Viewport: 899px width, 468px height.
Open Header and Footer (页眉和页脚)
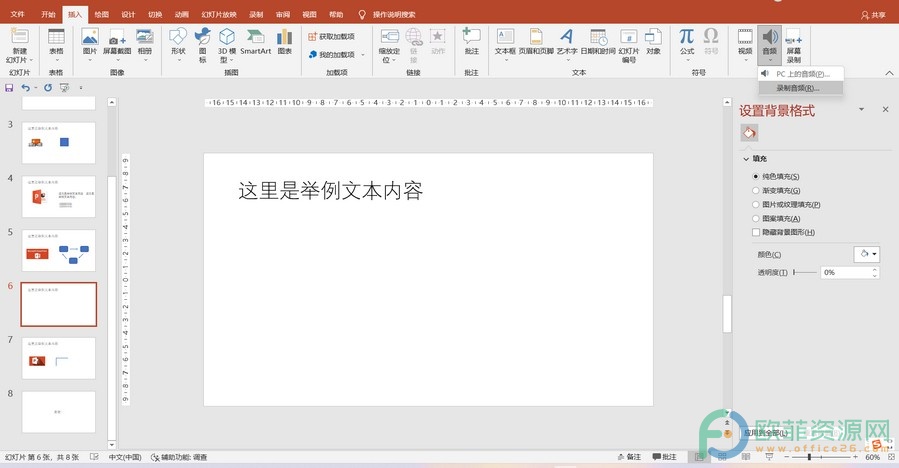[x=536, y=41]
